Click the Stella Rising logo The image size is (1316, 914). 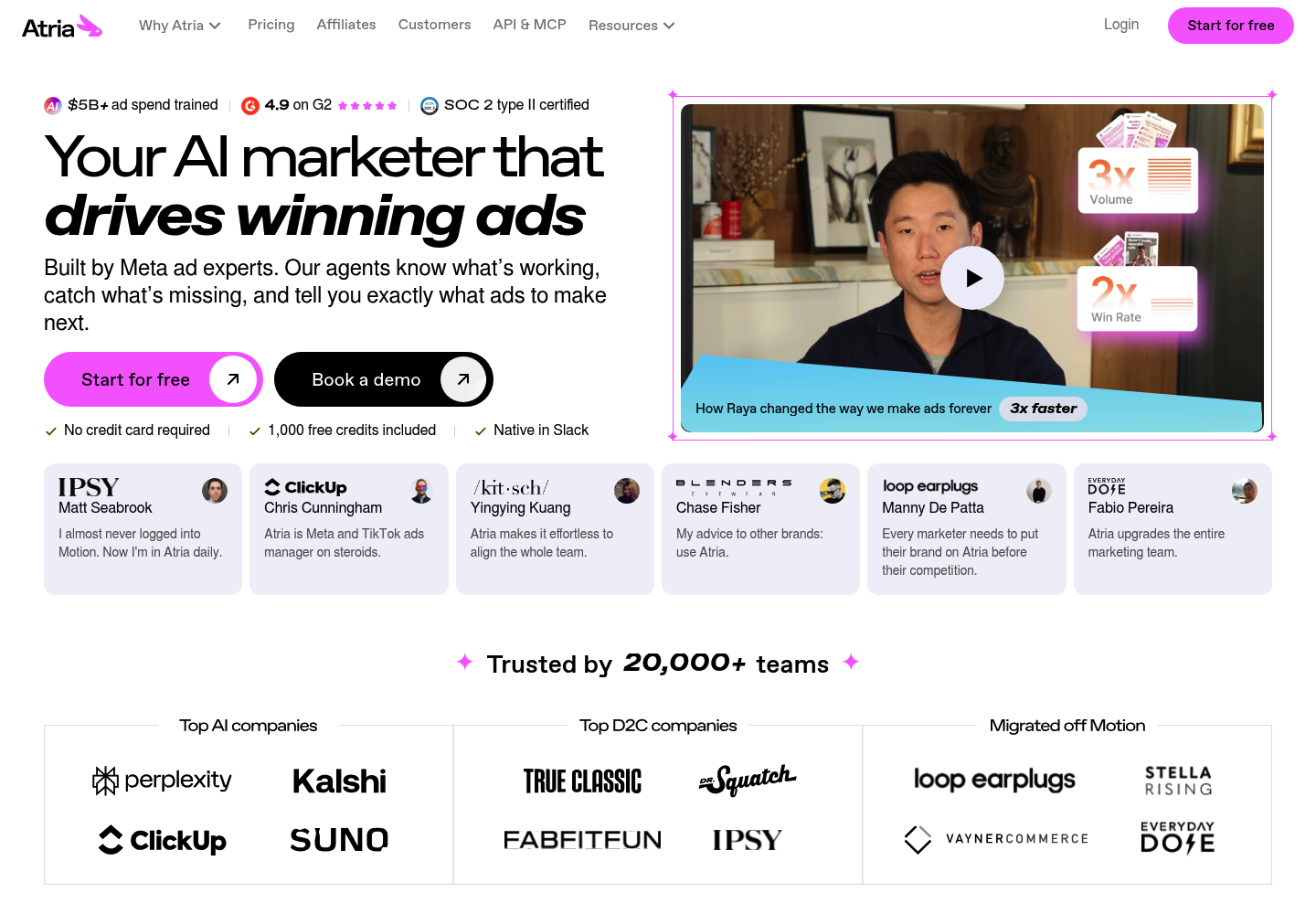[1179, 781]
